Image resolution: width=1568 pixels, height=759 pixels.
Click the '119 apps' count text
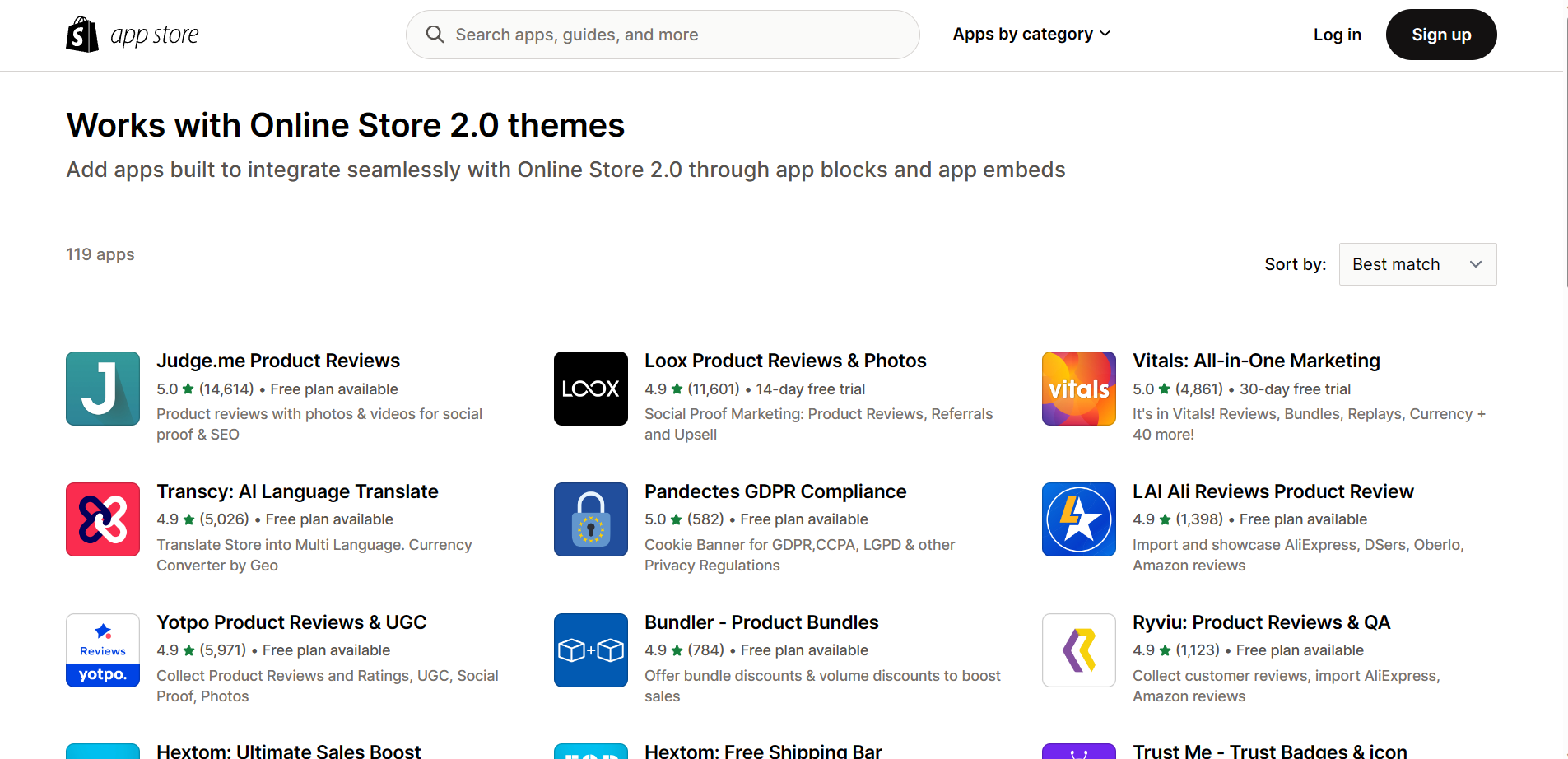100,254
